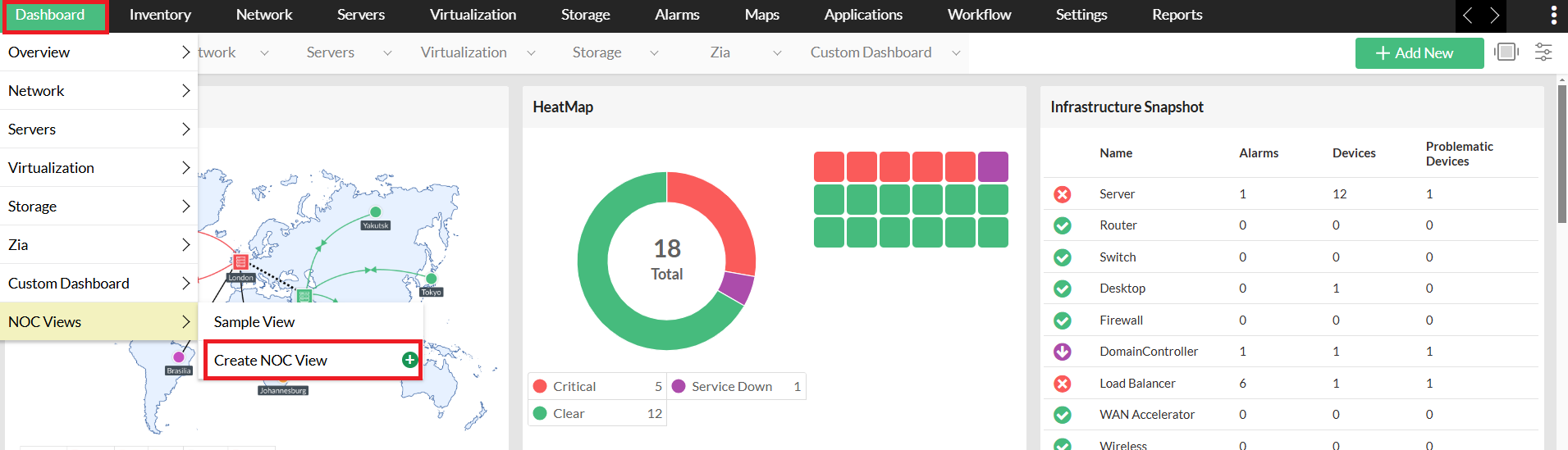Click the green Add New button
Image resolution: width=1568 pixels, height=450 pixels.
tap(1419, 53)
